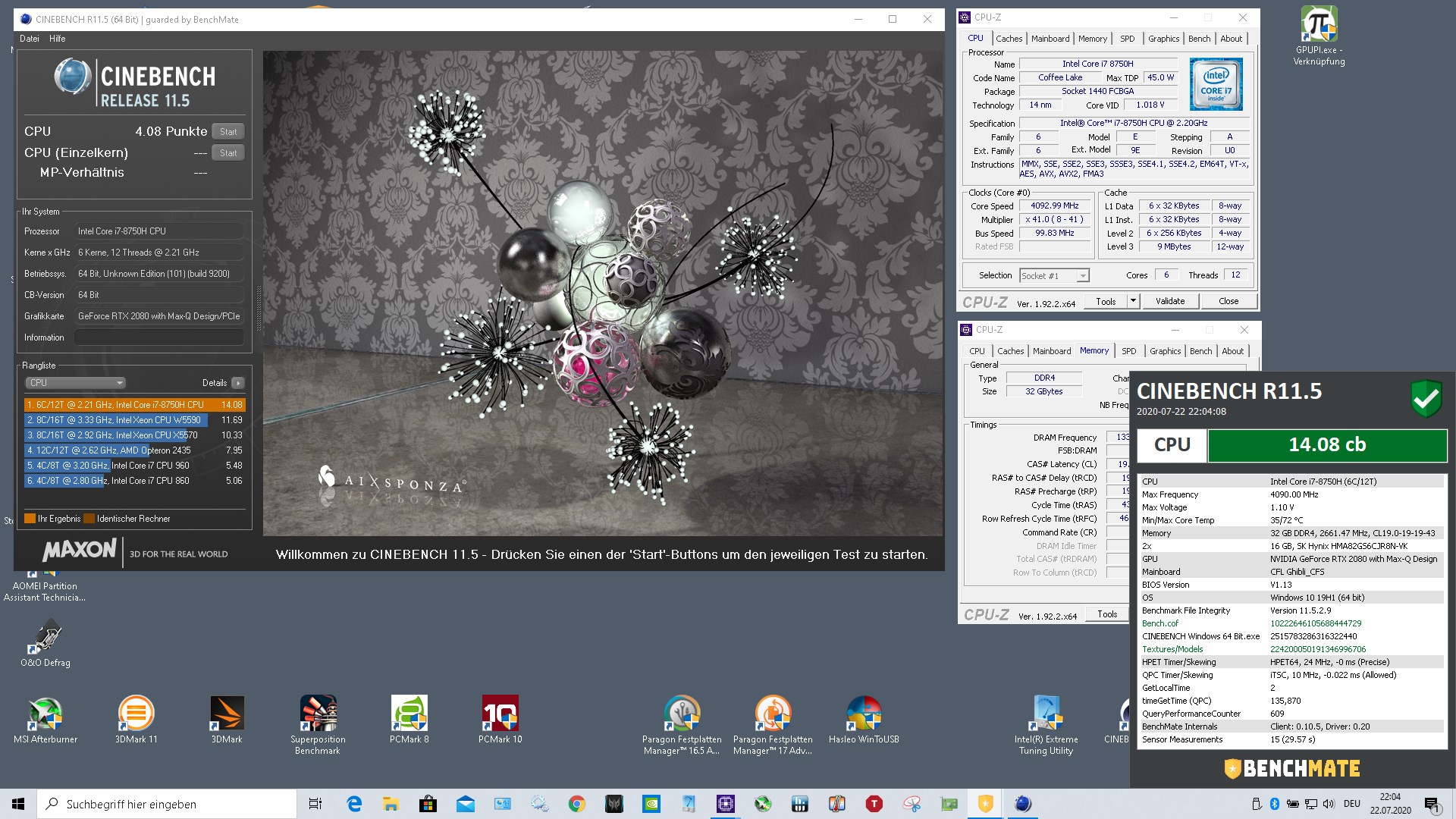This screenshot has width=1456, height=819.
Task: Click the Validate button in CPU-Z
Action: (x=1169, y=301)
